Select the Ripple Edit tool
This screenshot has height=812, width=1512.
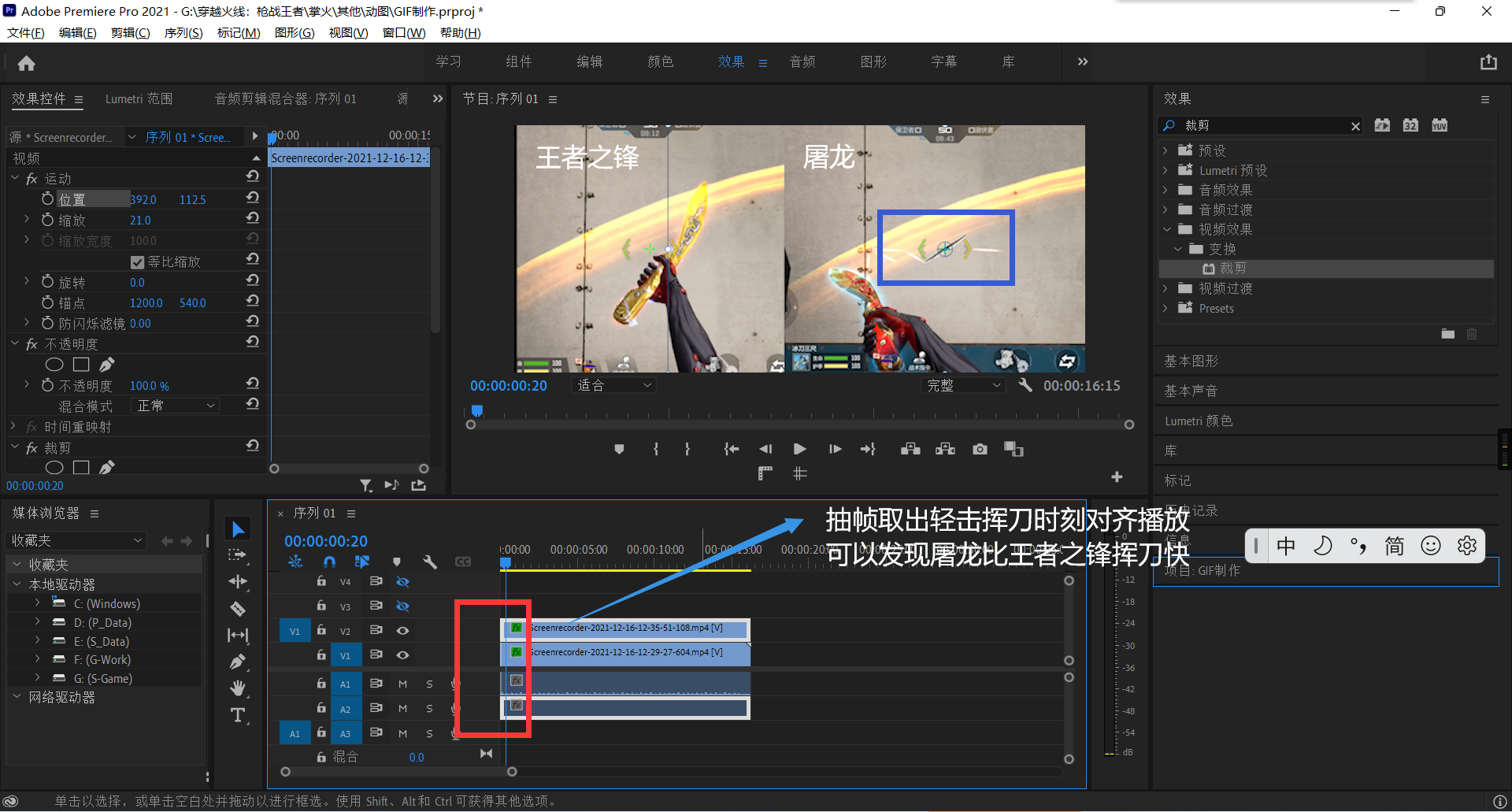[x=238, y=582]
